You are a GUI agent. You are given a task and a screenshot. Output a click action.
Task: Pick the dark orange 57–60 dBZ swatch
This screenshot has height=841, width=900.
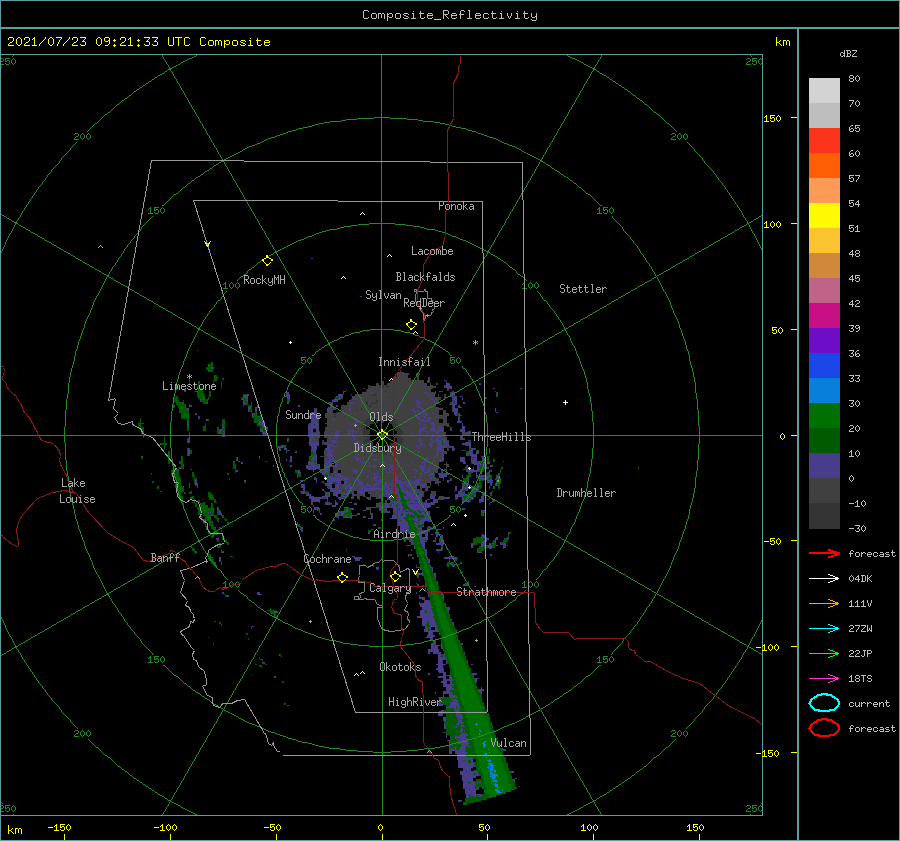[x=824, y=166]
